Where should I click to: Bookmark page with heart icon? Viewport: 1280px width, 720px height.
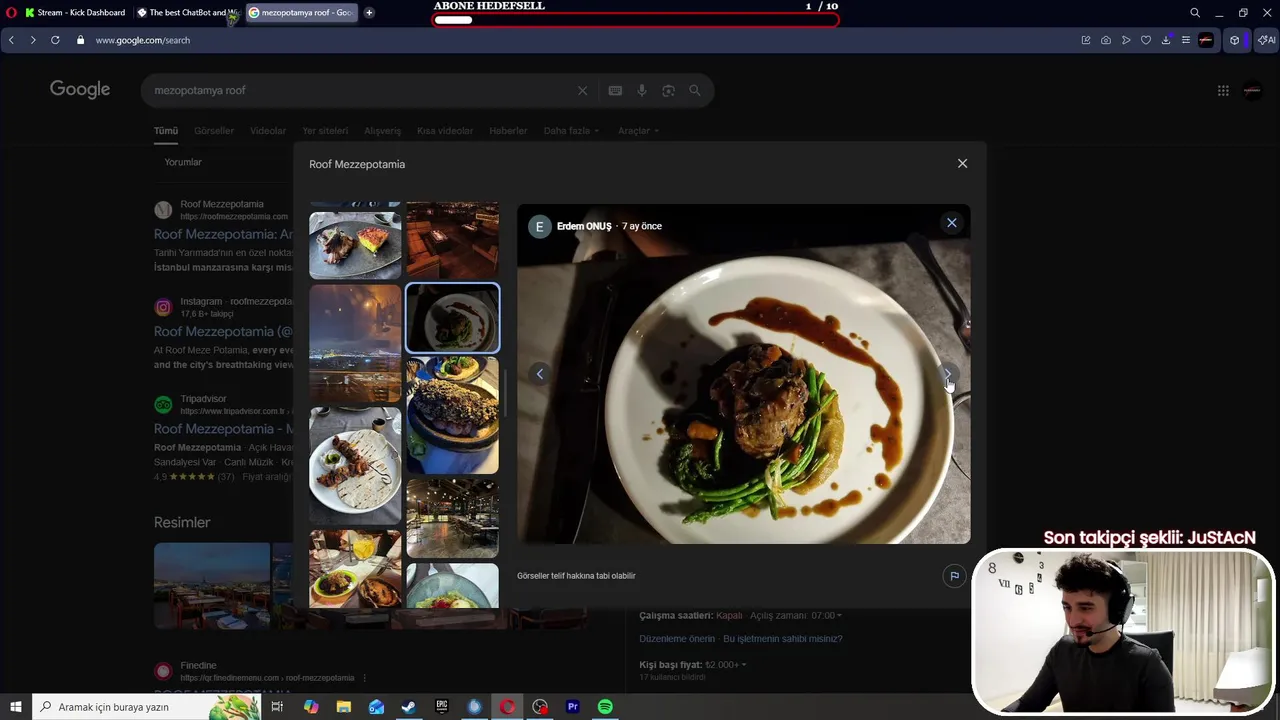[1146, 40]
